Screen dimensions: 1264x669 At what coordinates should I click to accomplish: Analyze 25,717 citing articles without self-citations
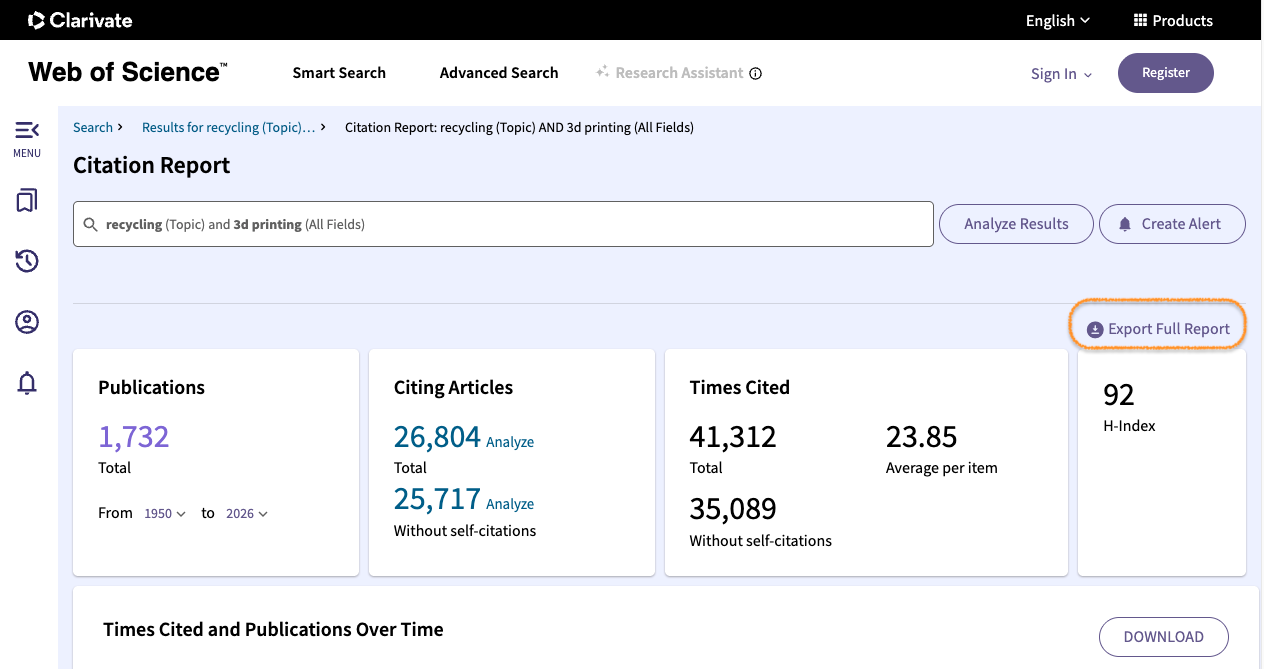click(510, 504)
